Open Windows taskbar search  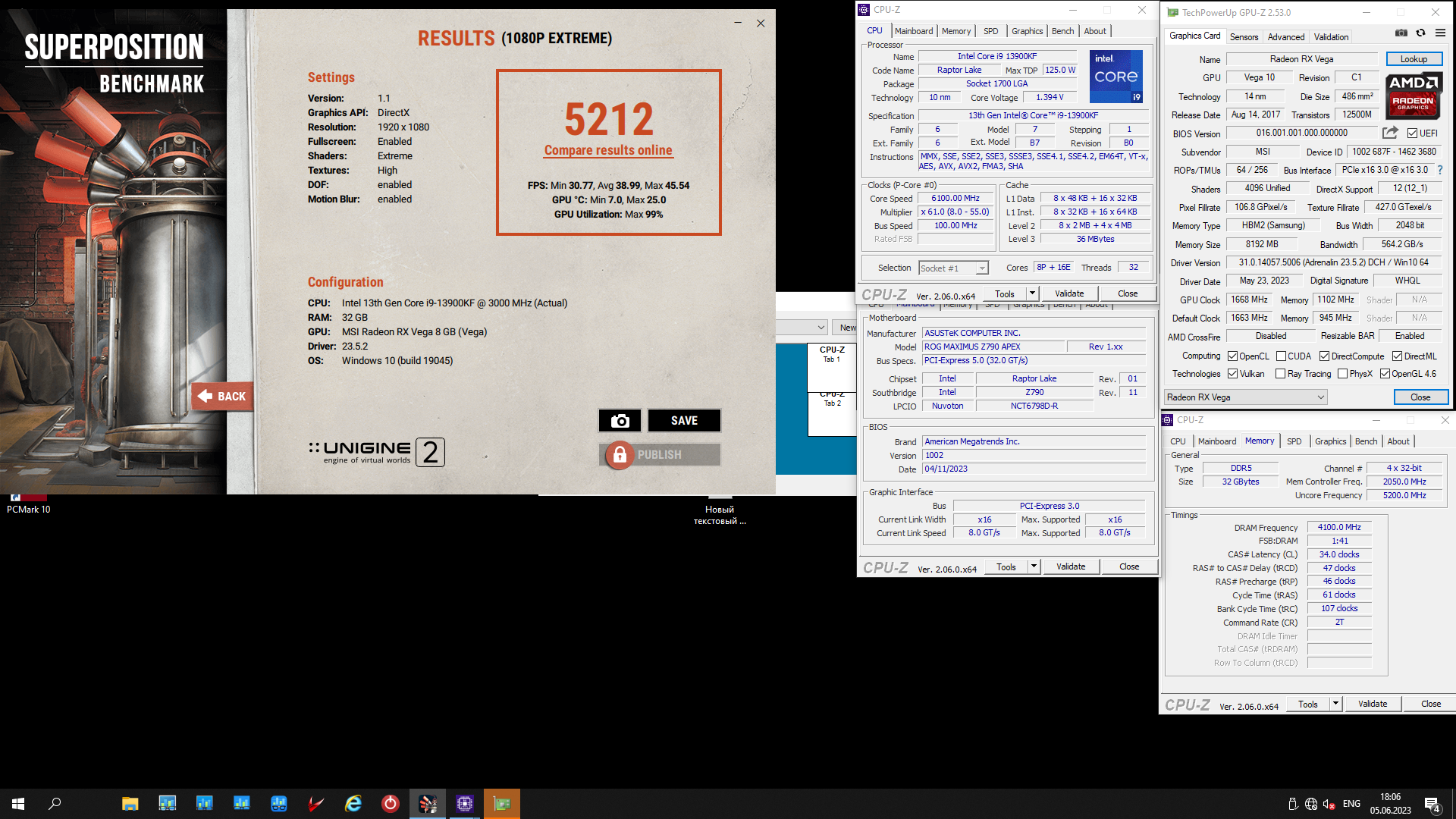pyautogui.click(x=55, y=804)
